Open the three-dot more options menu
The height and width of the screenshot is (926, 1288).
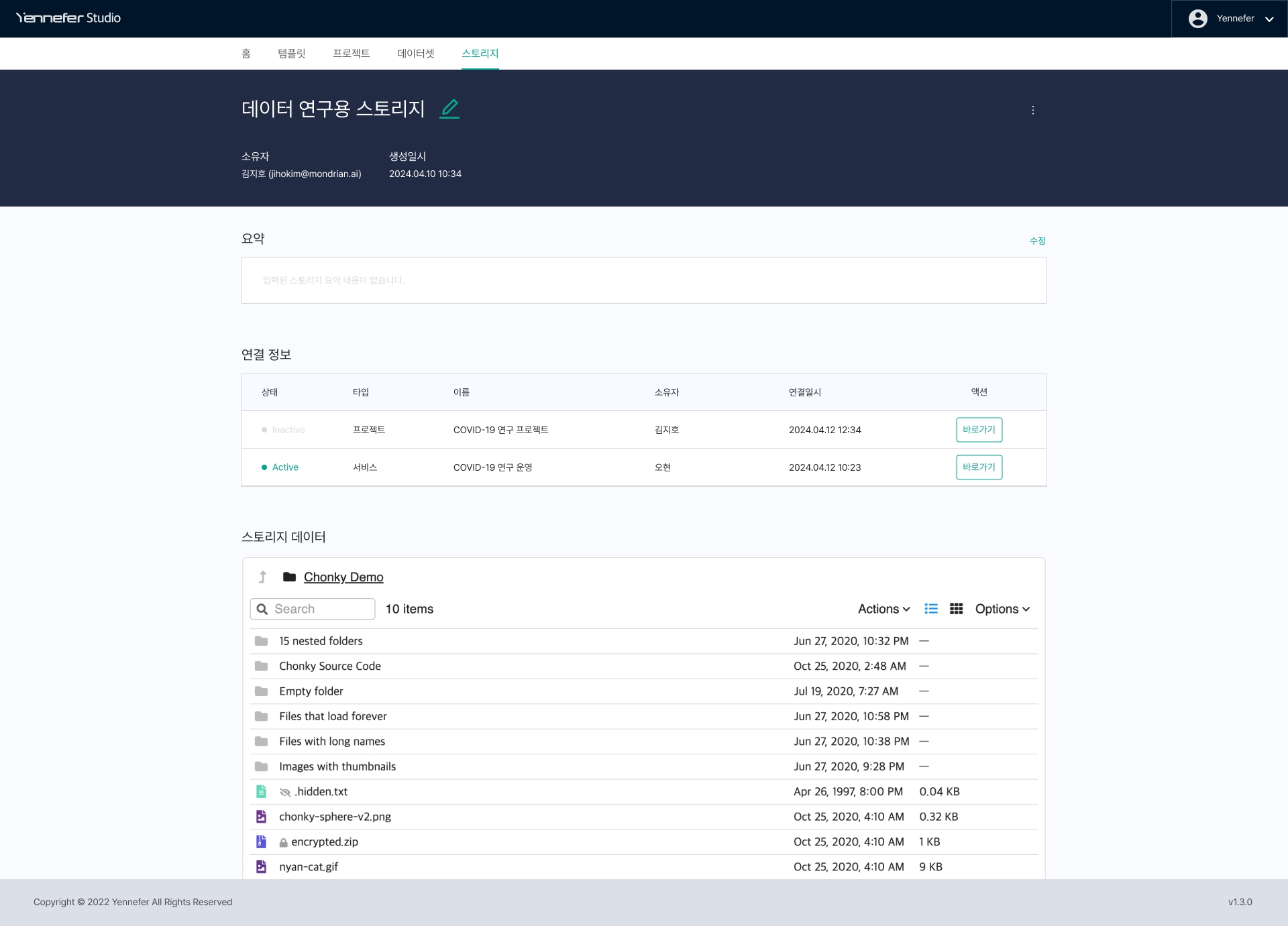(1032, 110)
